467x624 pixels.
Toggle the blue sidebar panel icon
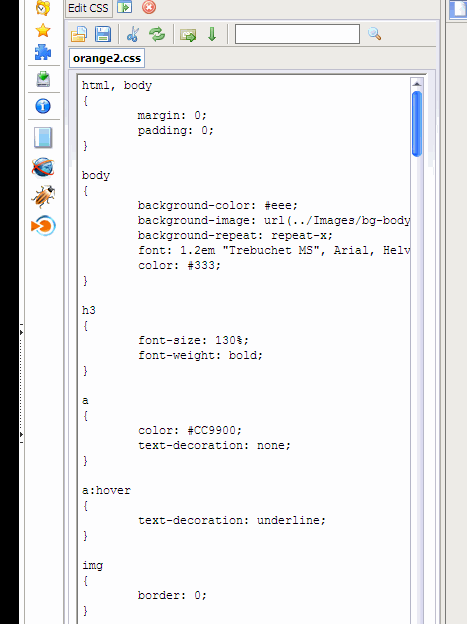(x=43, y=138)
